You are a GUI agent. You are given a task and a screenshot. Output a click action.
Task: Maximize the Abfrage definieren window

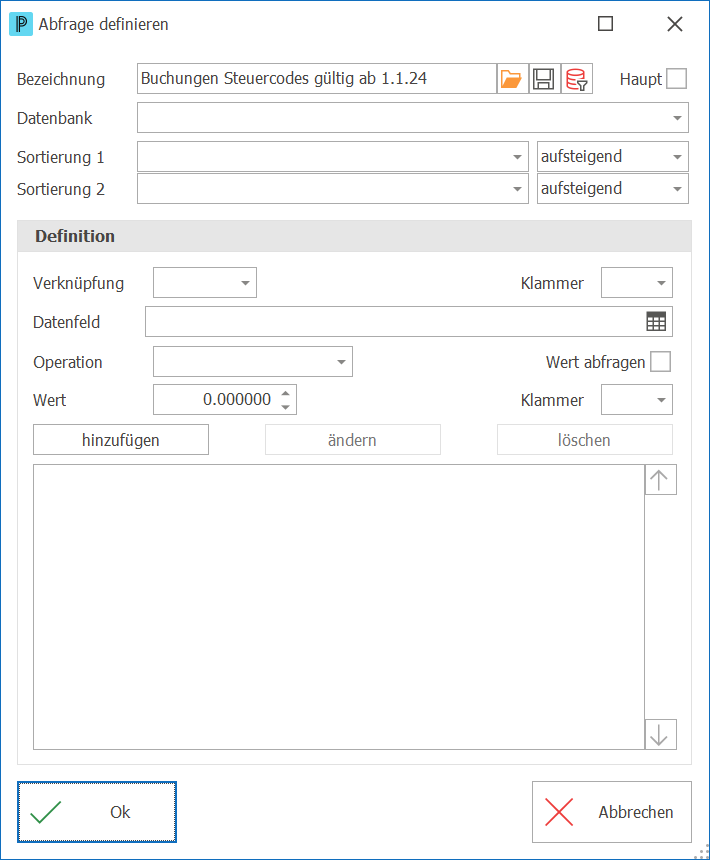605,24
